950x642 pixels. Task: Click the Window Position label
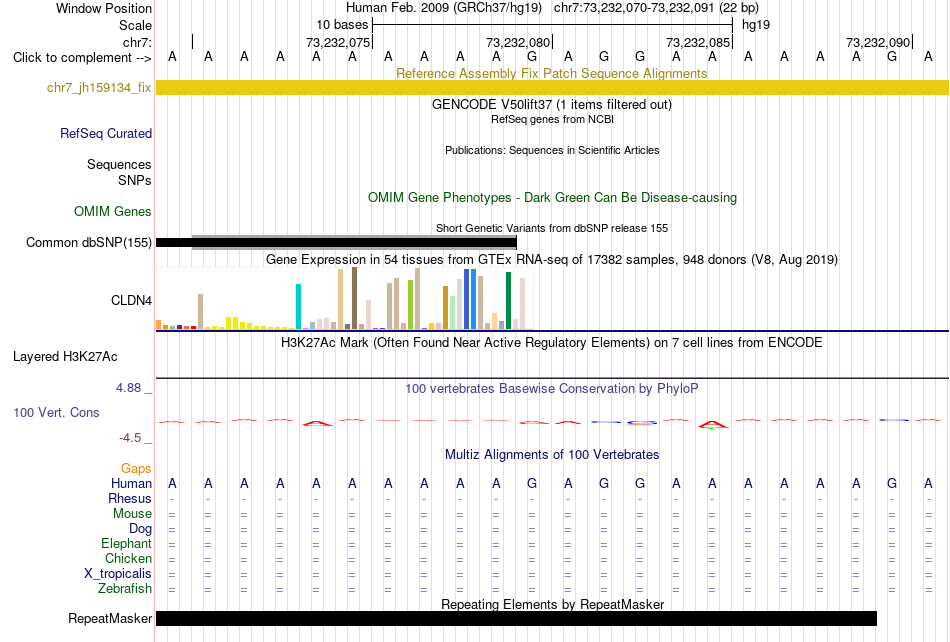coord(104,8)
